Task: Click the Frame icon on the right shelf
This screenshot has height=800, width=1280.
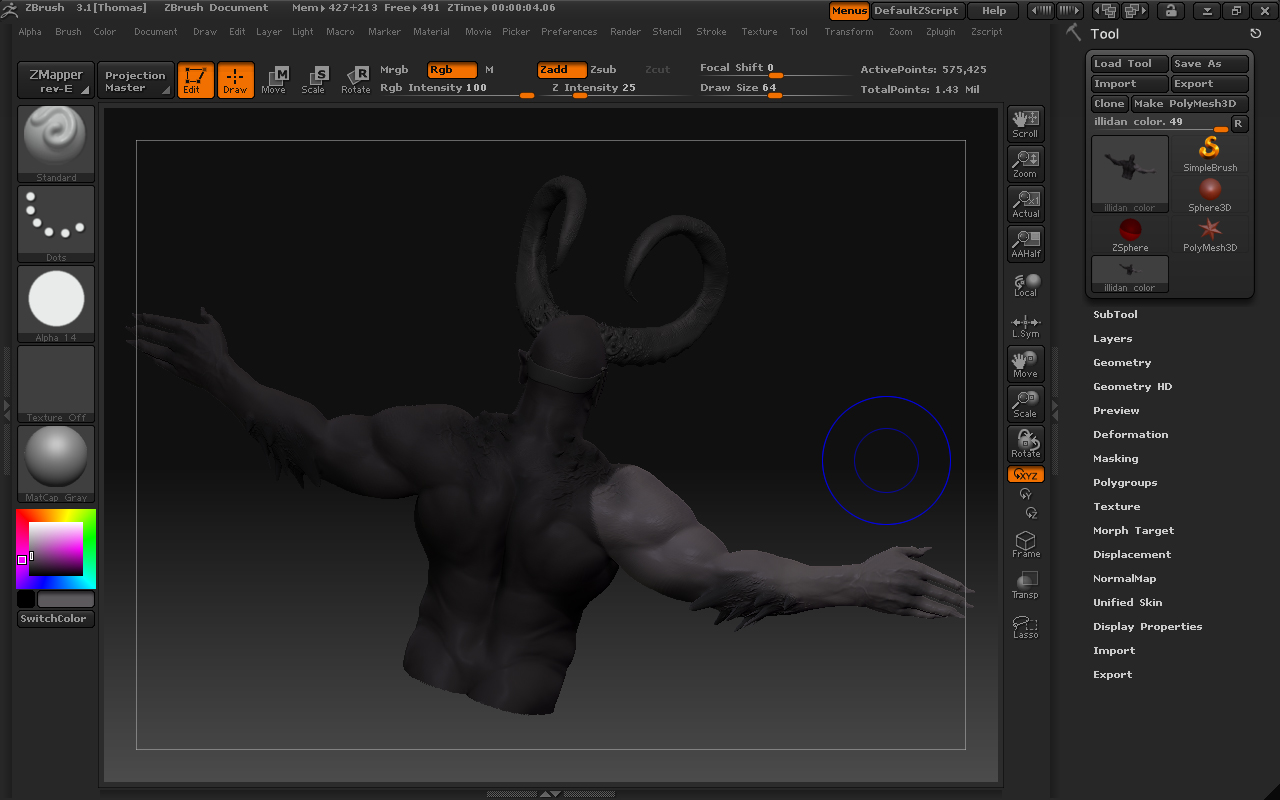Action: pyautogui.click(x=1025, y=543)
